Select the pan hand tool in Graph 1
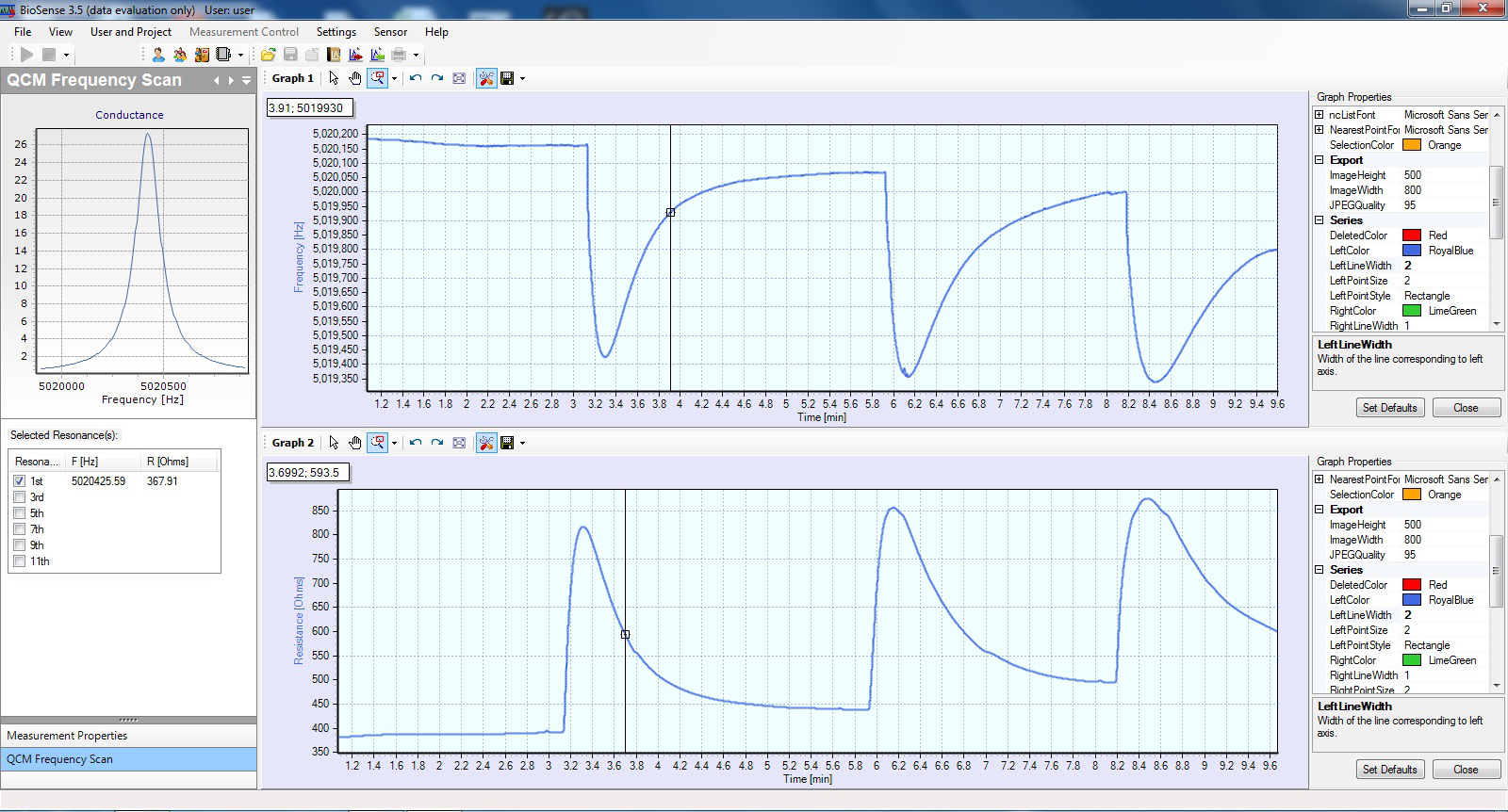 tap(355, 78)
